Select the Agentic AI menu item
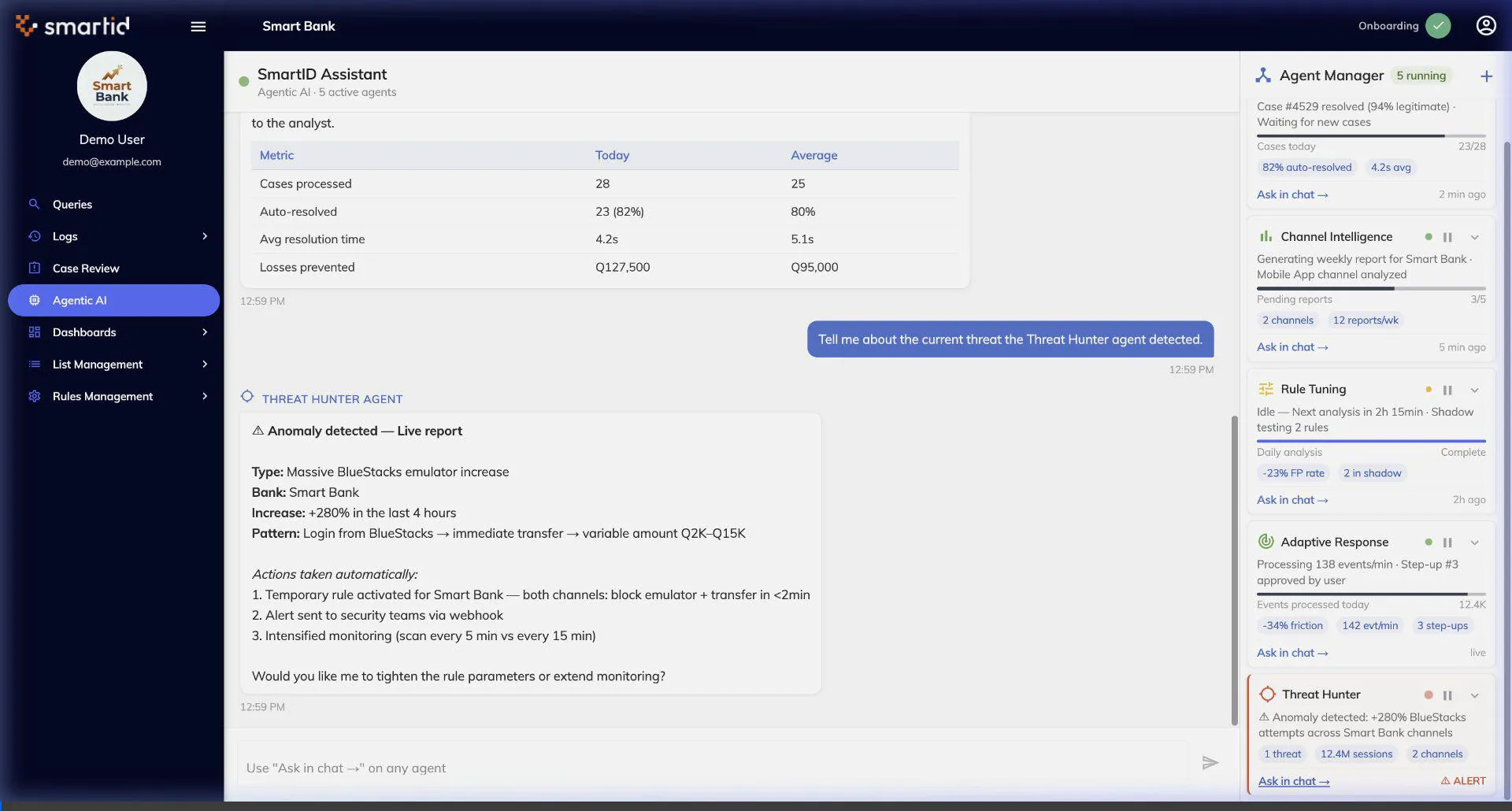The height and width of the screenshot is (811, 1512). coord(113,300)
